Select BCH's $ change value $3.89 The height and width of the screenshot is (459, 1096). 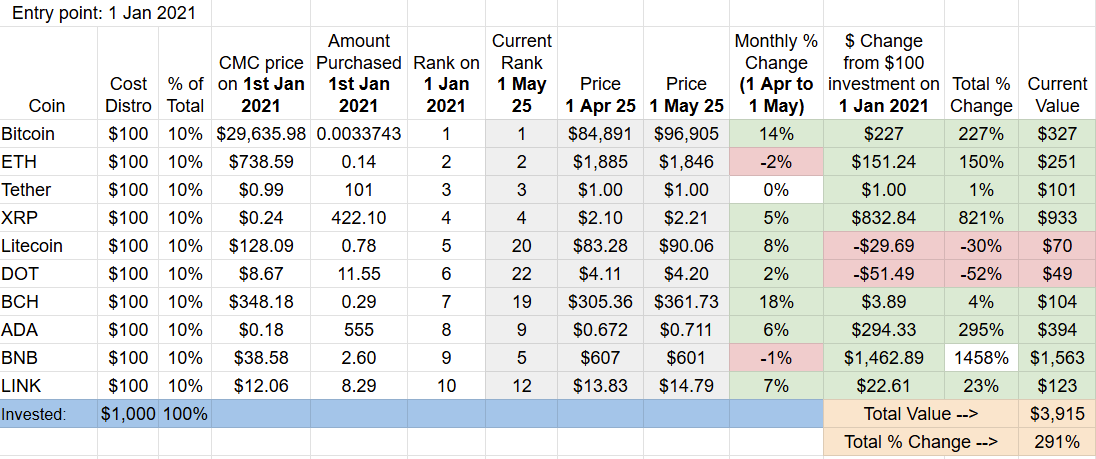point(884,301)
